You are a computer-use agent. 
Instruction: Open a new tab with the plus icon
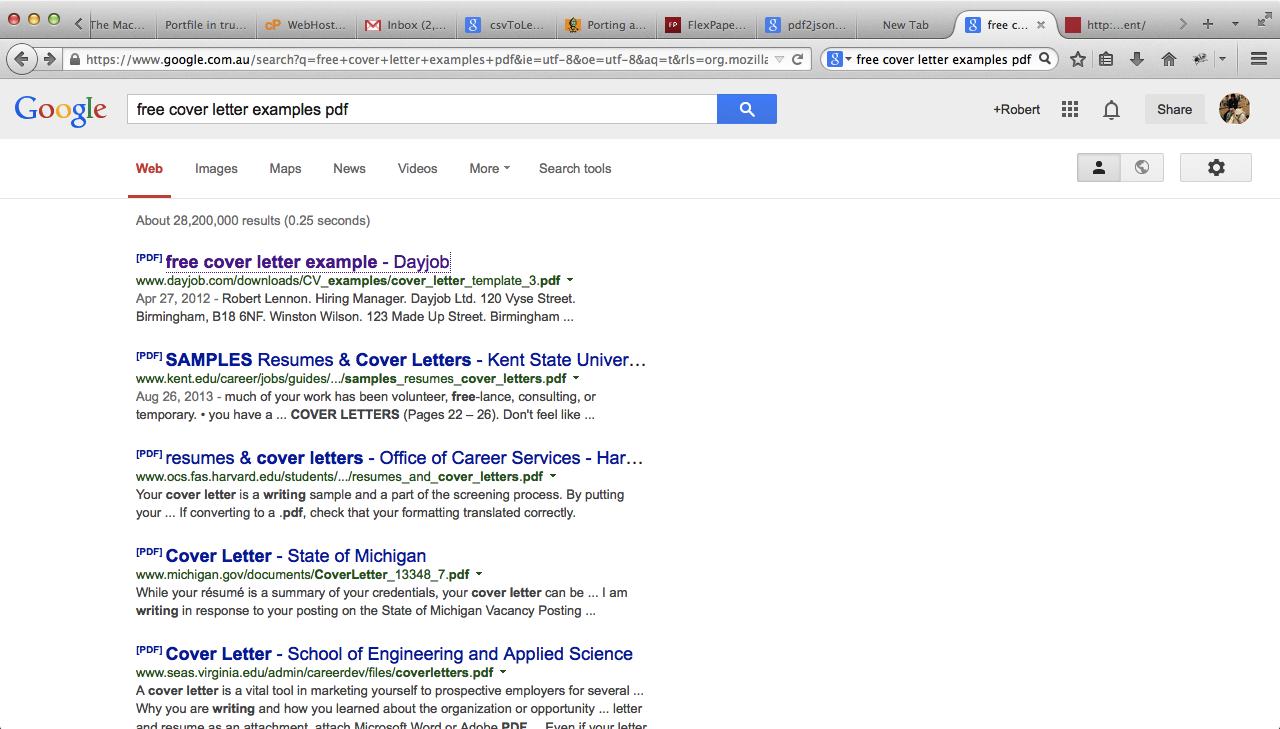[1208, 24]
